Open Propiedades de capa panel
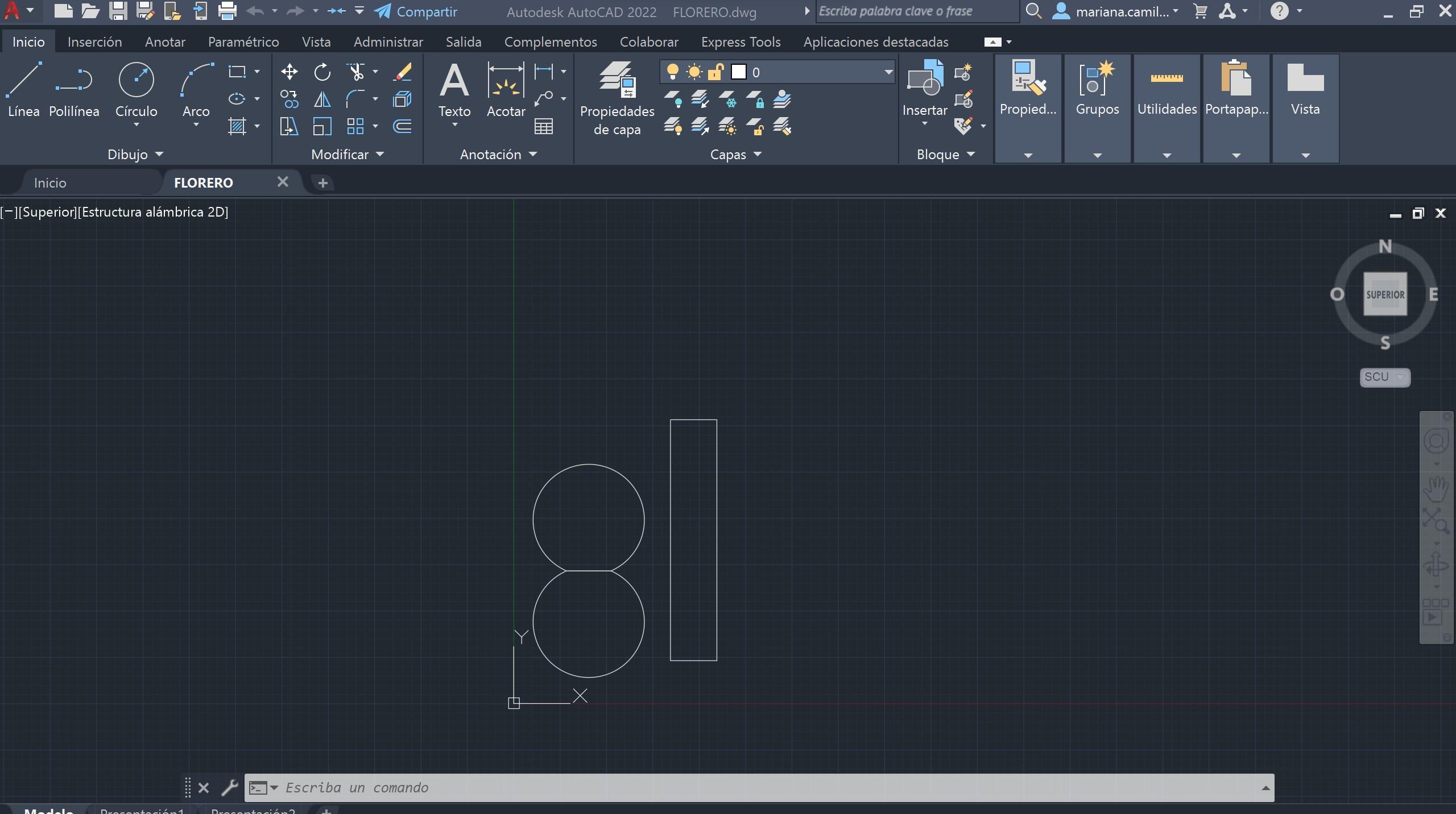Viewport: 1456px width, 814px height. (x=617, y=98)
